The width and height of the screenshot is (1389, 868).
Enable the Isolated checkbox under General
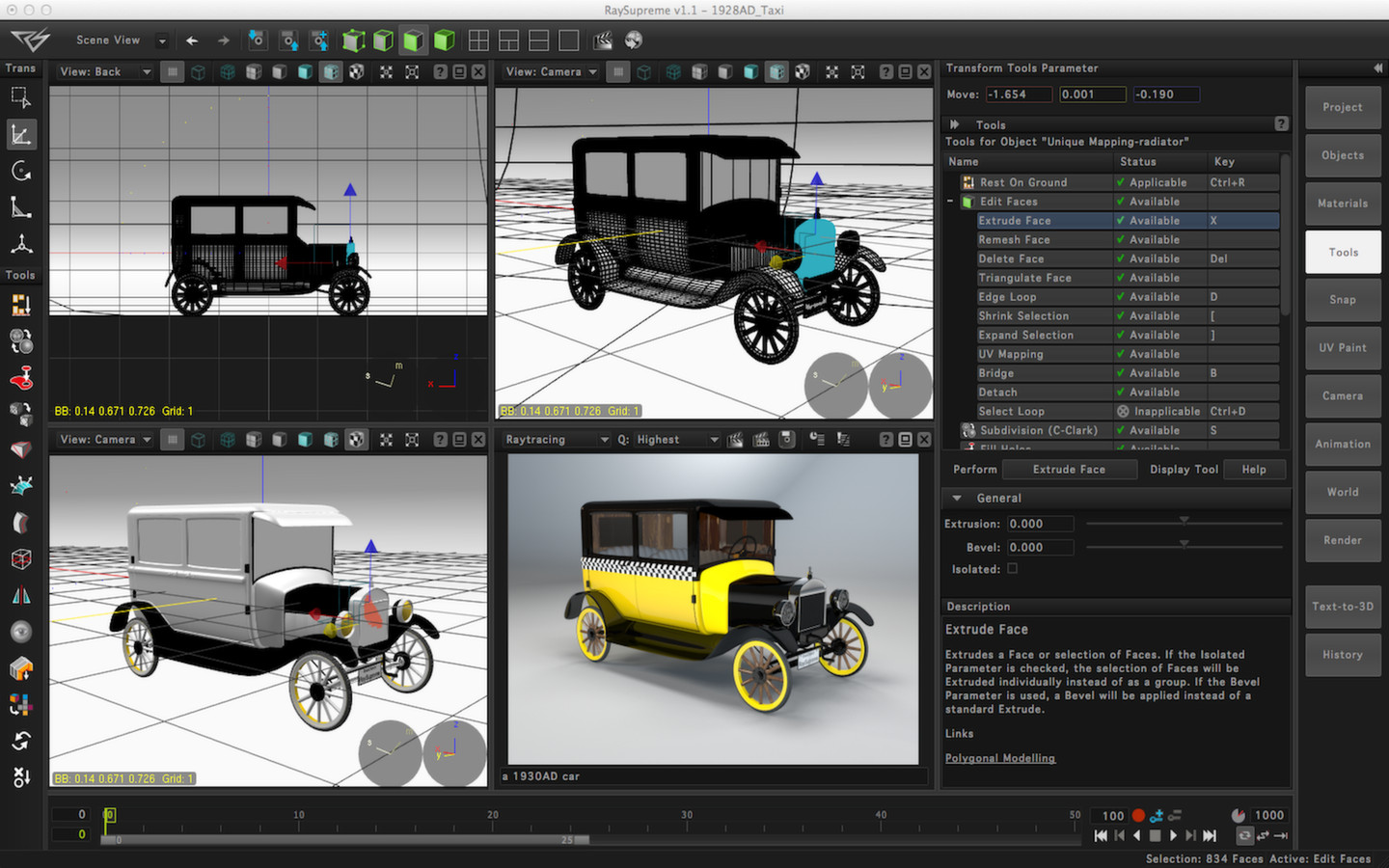coord(1012,569)
